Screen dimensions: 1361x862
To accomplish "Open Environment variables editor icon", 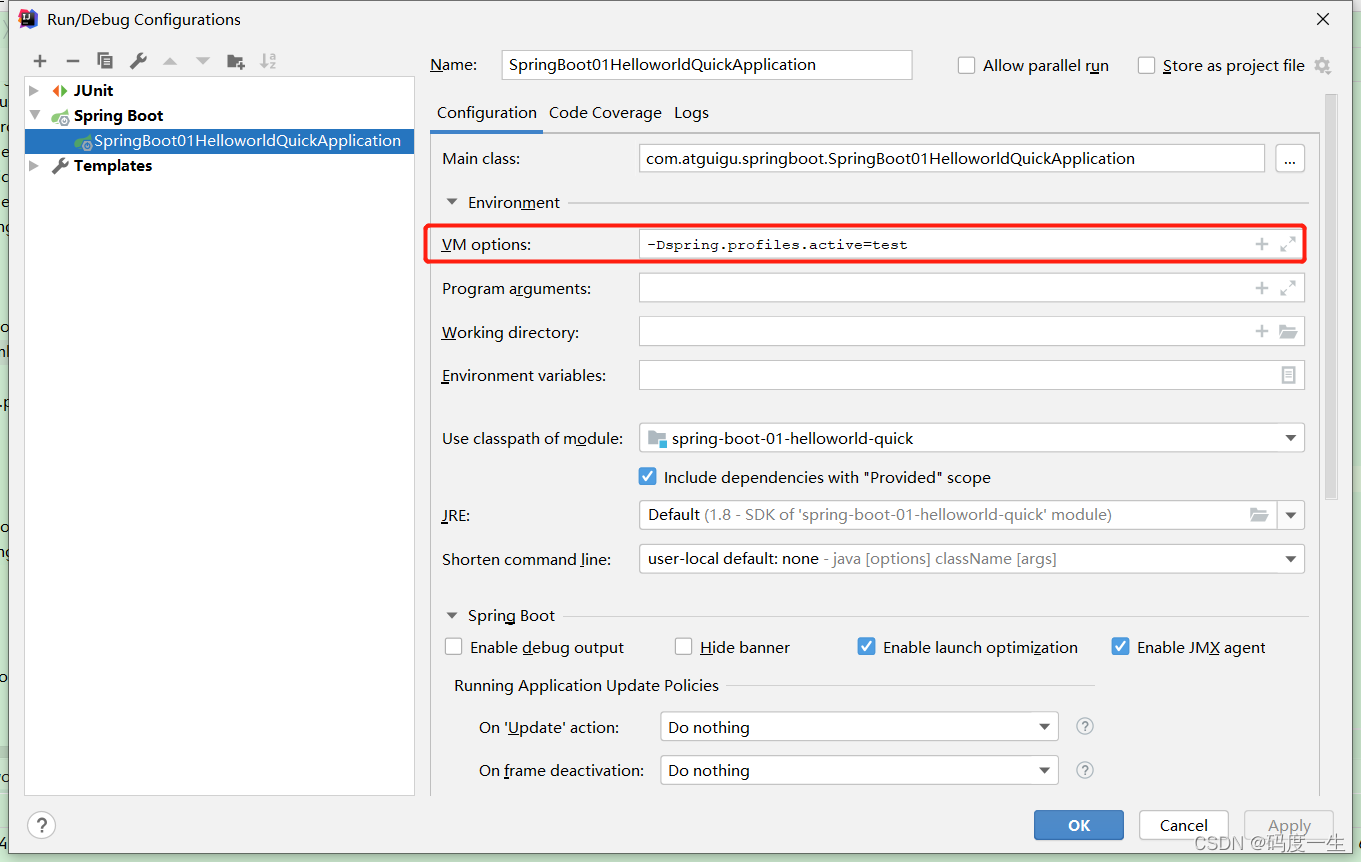I will 1288,375.
